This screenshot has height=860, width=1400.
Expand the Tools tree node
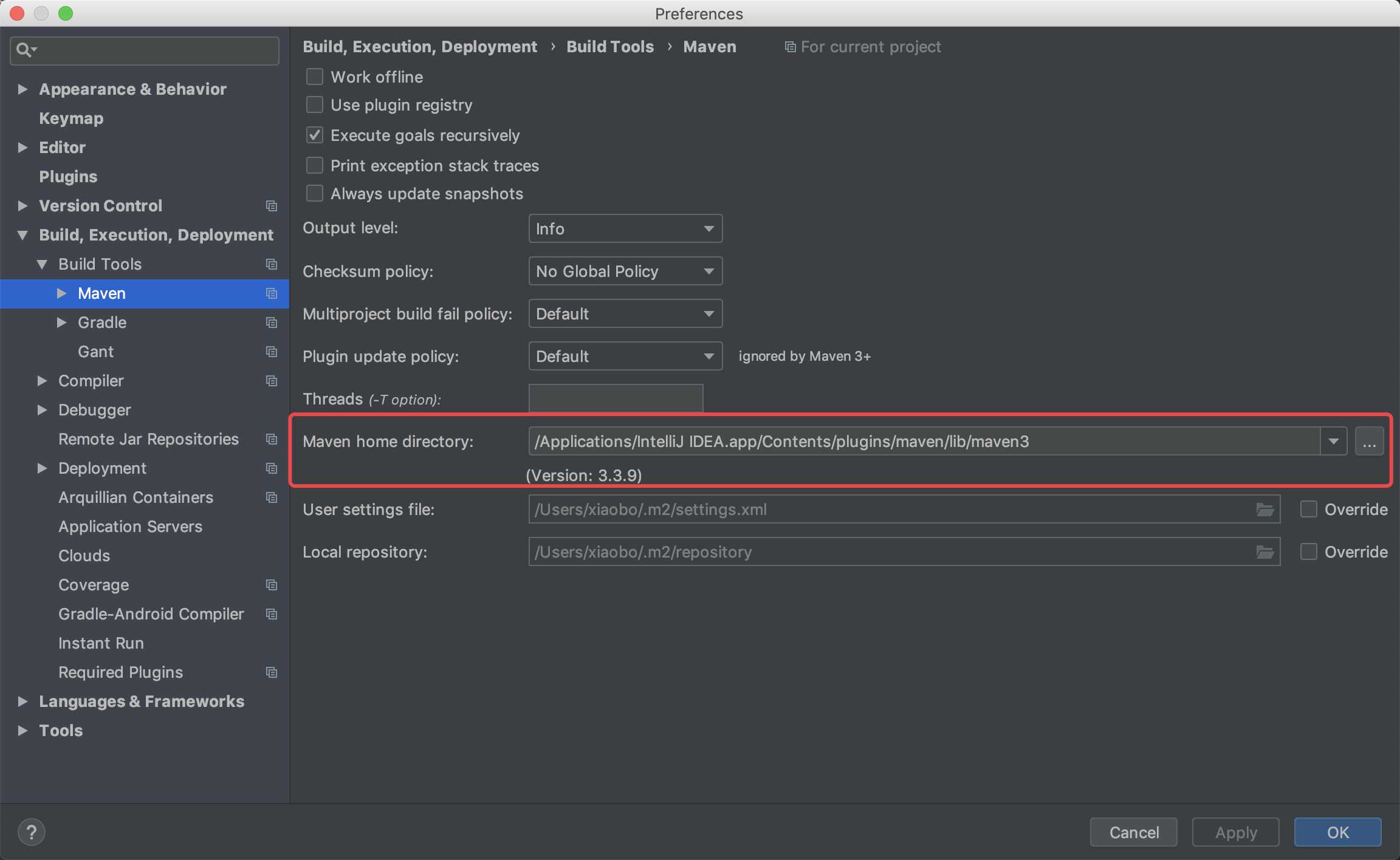coord(22,731)
